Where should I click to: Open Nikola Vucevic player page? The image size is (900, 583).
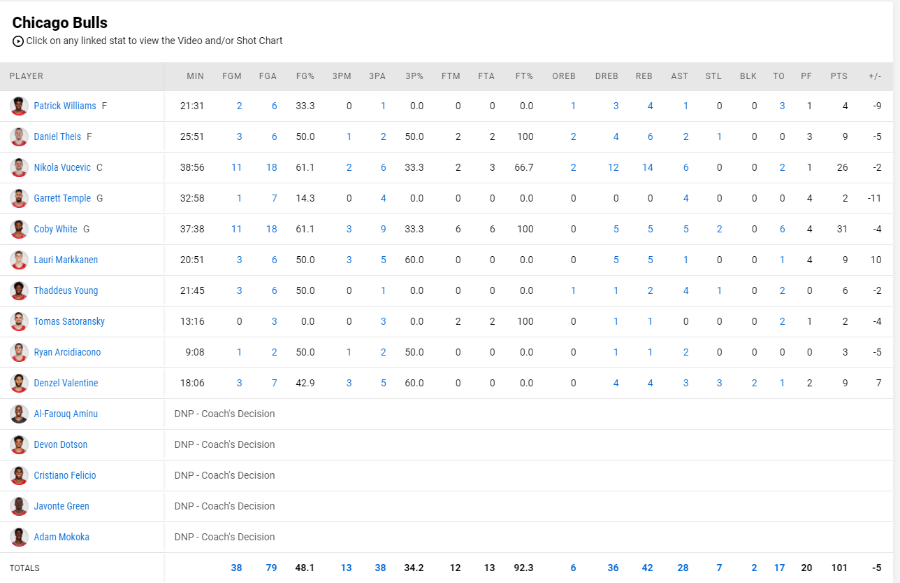(62, 168)
